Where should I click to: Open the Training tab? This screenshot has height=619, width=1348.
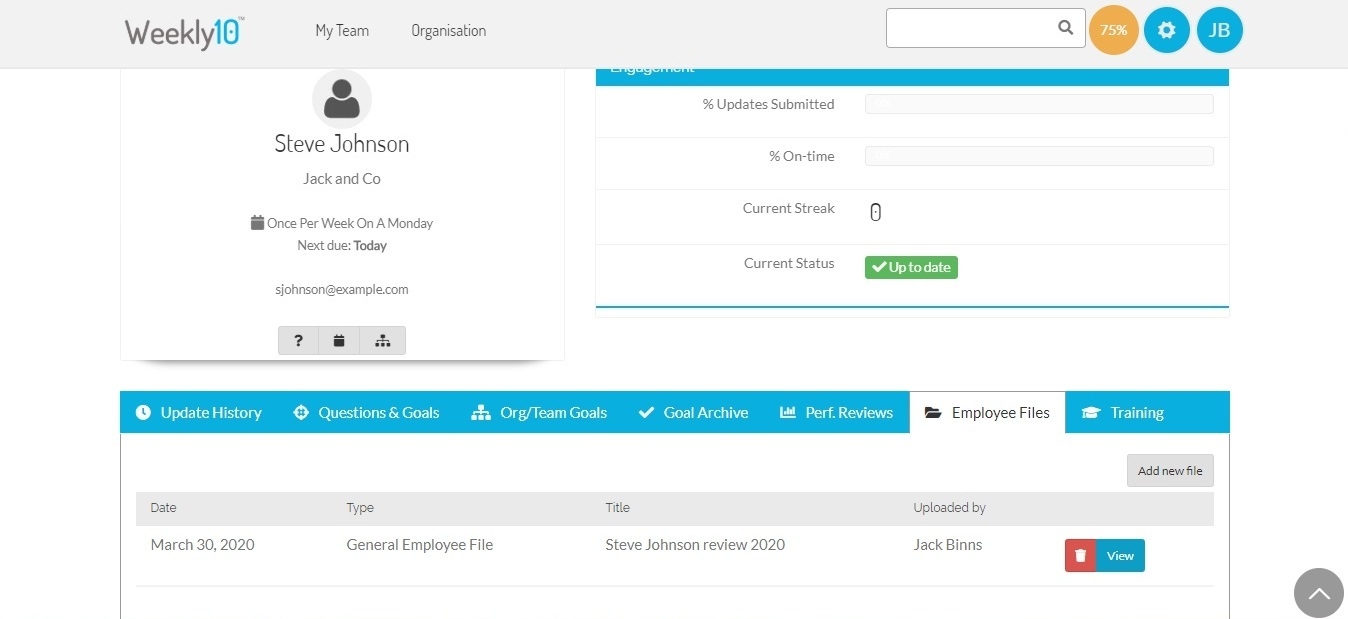[x=1123, y=413]
